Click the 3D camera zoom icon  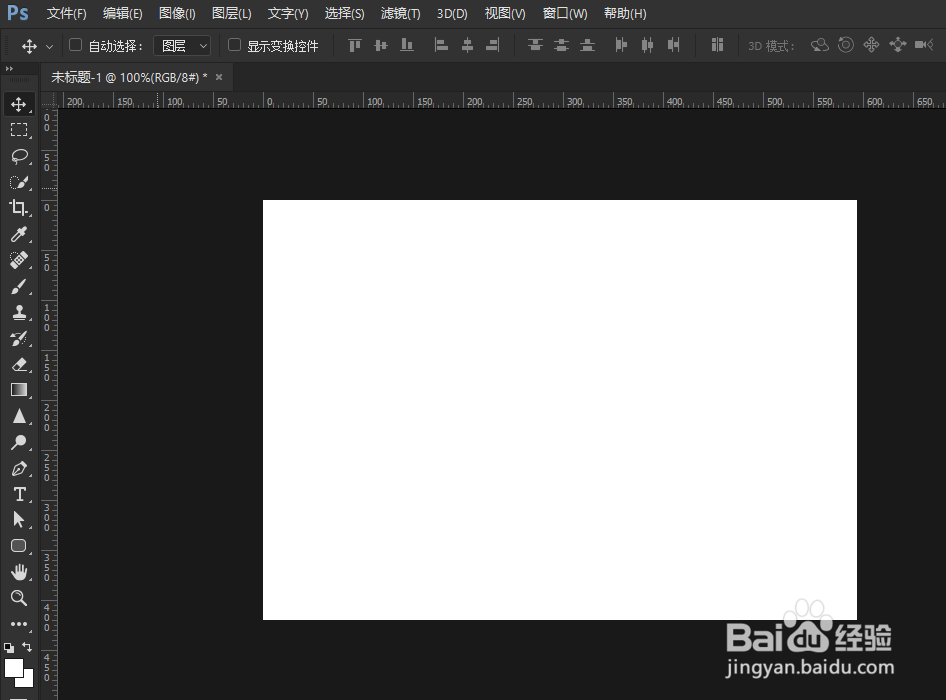924,45
